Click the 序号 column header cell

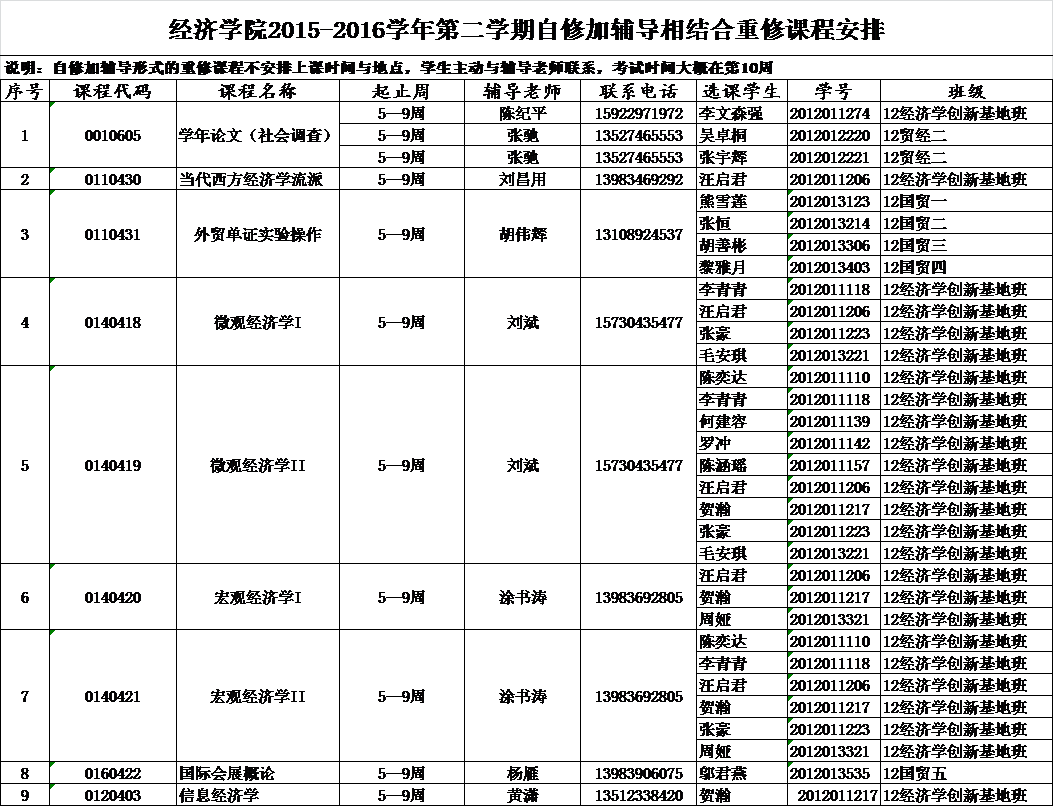pyautogui.click(x=24, y=92)
